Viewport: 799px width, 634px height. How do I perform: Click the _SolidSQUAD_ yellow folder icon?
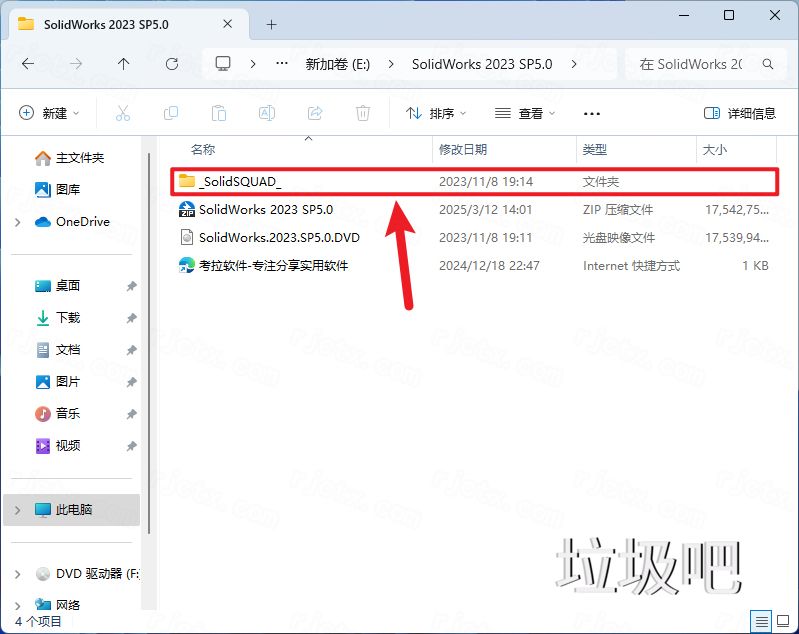(187, 181)
